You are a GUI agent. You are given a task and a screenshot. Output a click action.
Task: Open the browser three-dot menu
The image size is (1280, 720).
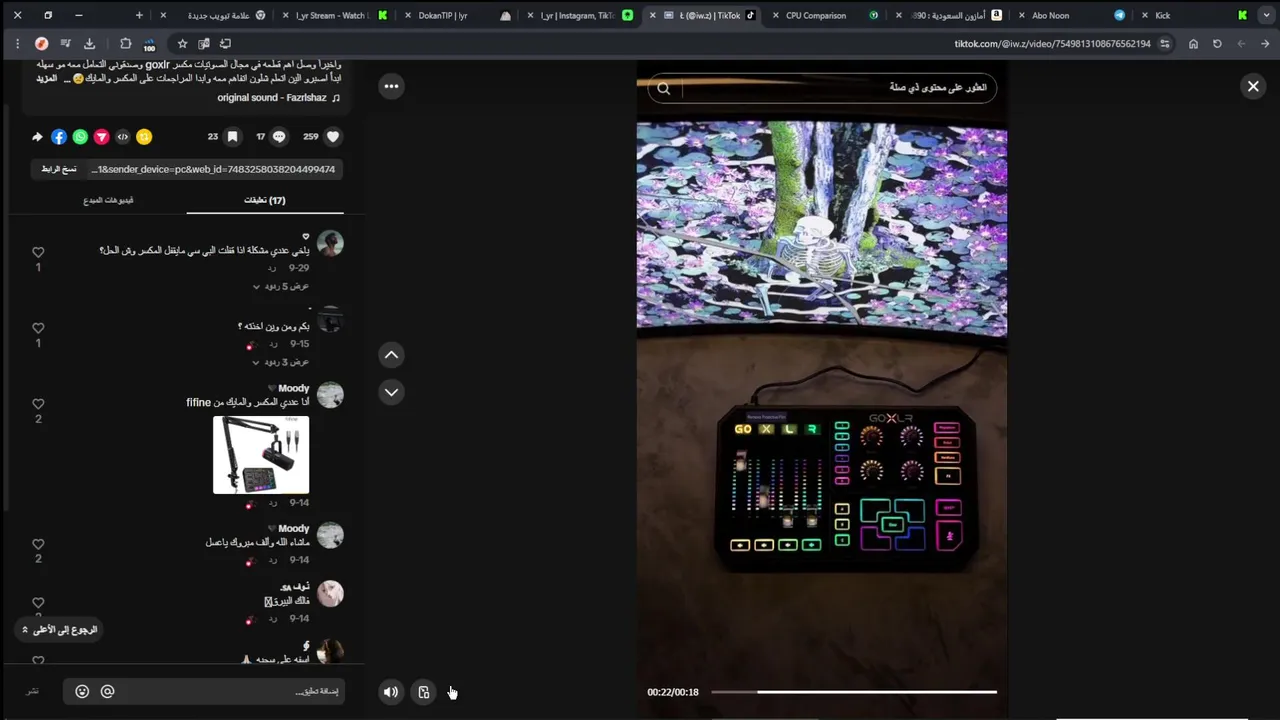click(x=17, y=44)
